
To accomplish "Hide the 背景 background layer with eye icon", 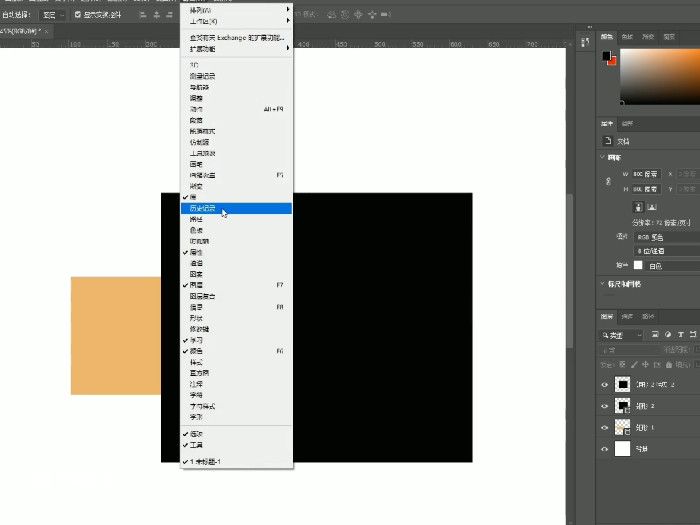I will (606, 450).
